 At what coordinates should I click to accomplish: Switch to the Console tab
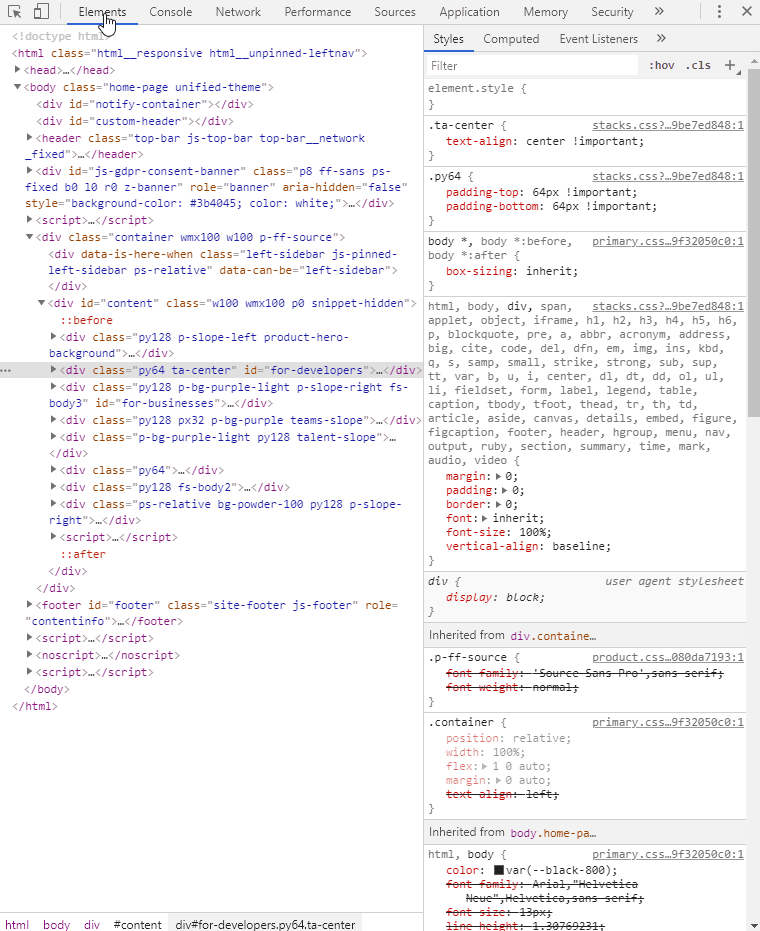[170, 12]
